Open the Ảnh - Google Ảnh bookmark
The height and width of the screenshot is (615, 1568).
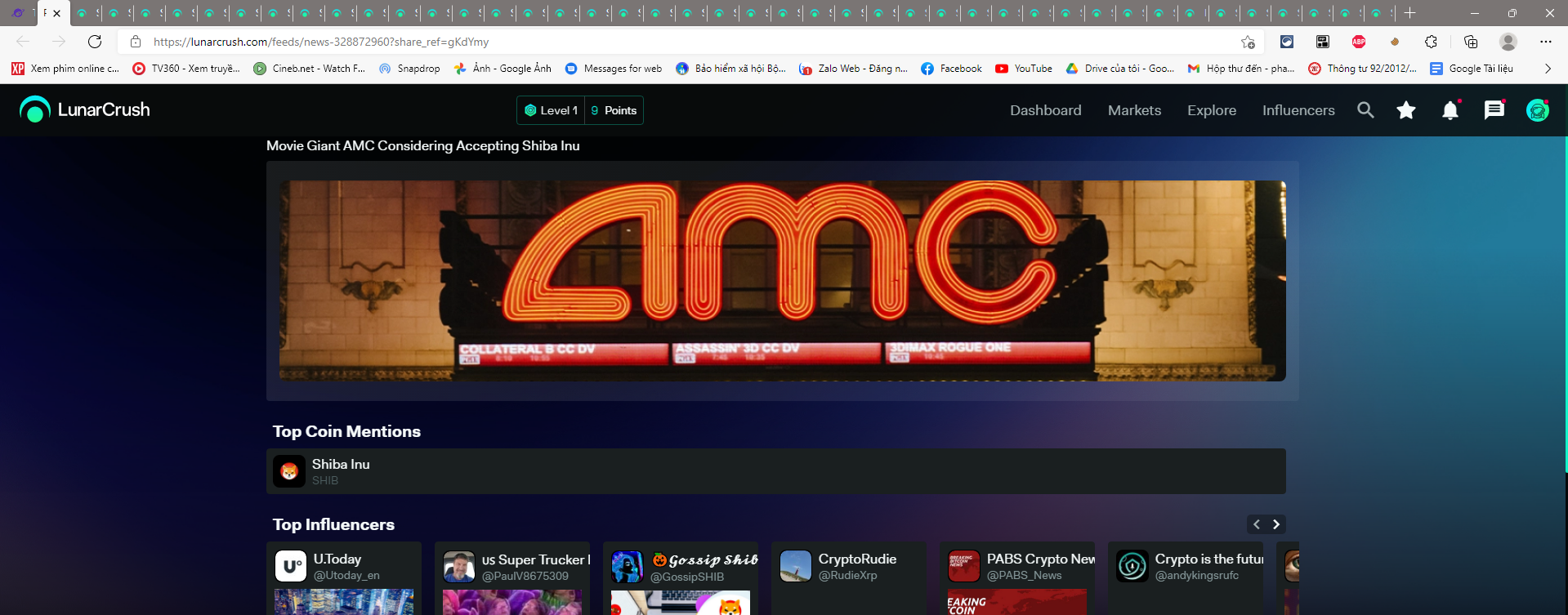pyautogui.click(x=503, y=69)
